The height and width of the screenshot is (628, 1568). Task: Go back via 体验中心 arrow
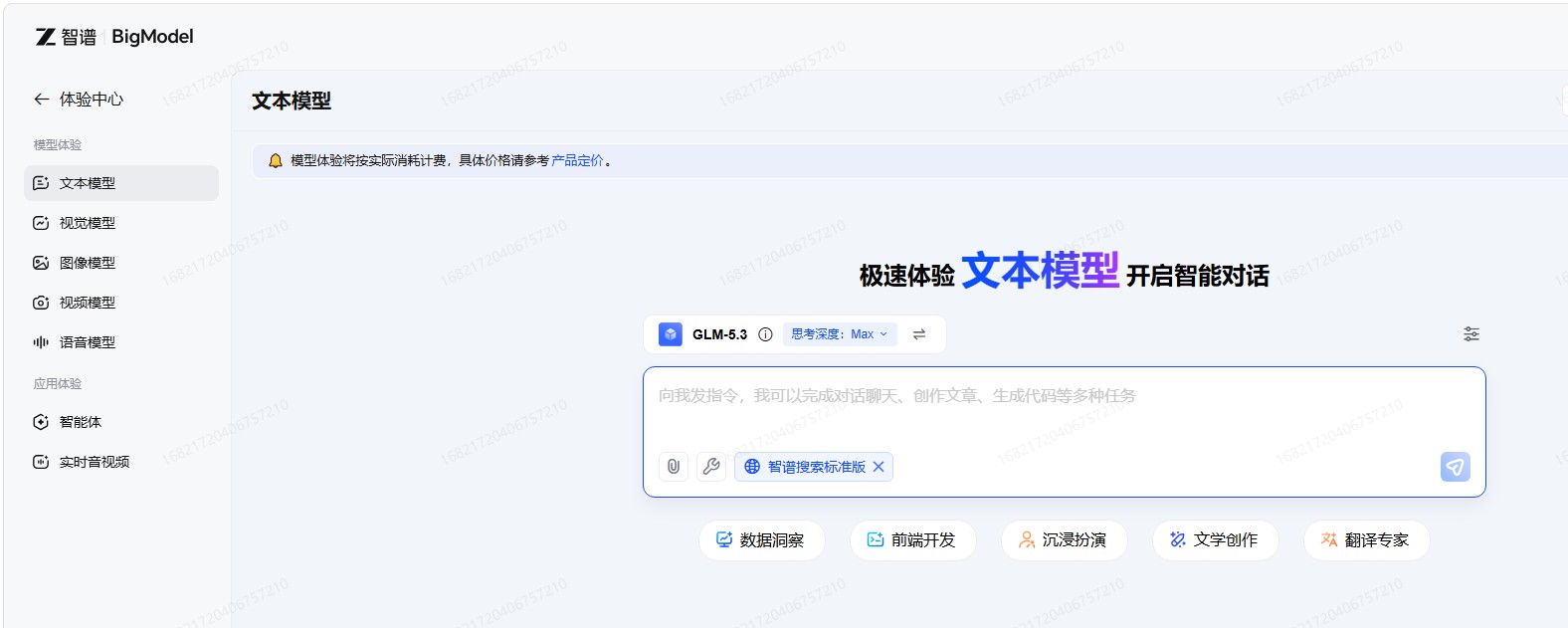coord(42,99)
